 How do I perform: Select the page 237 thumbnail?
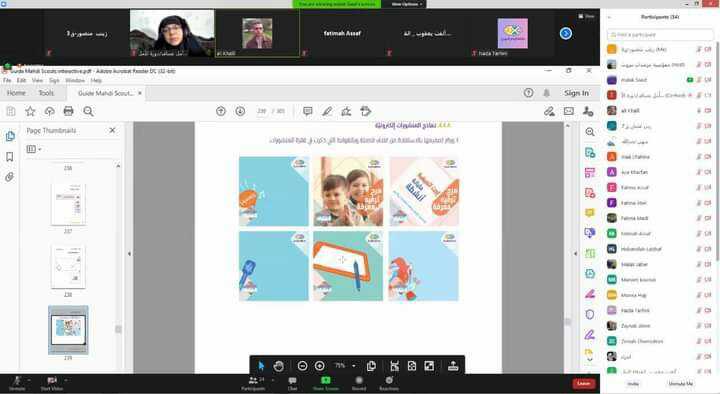pos(68,204)
